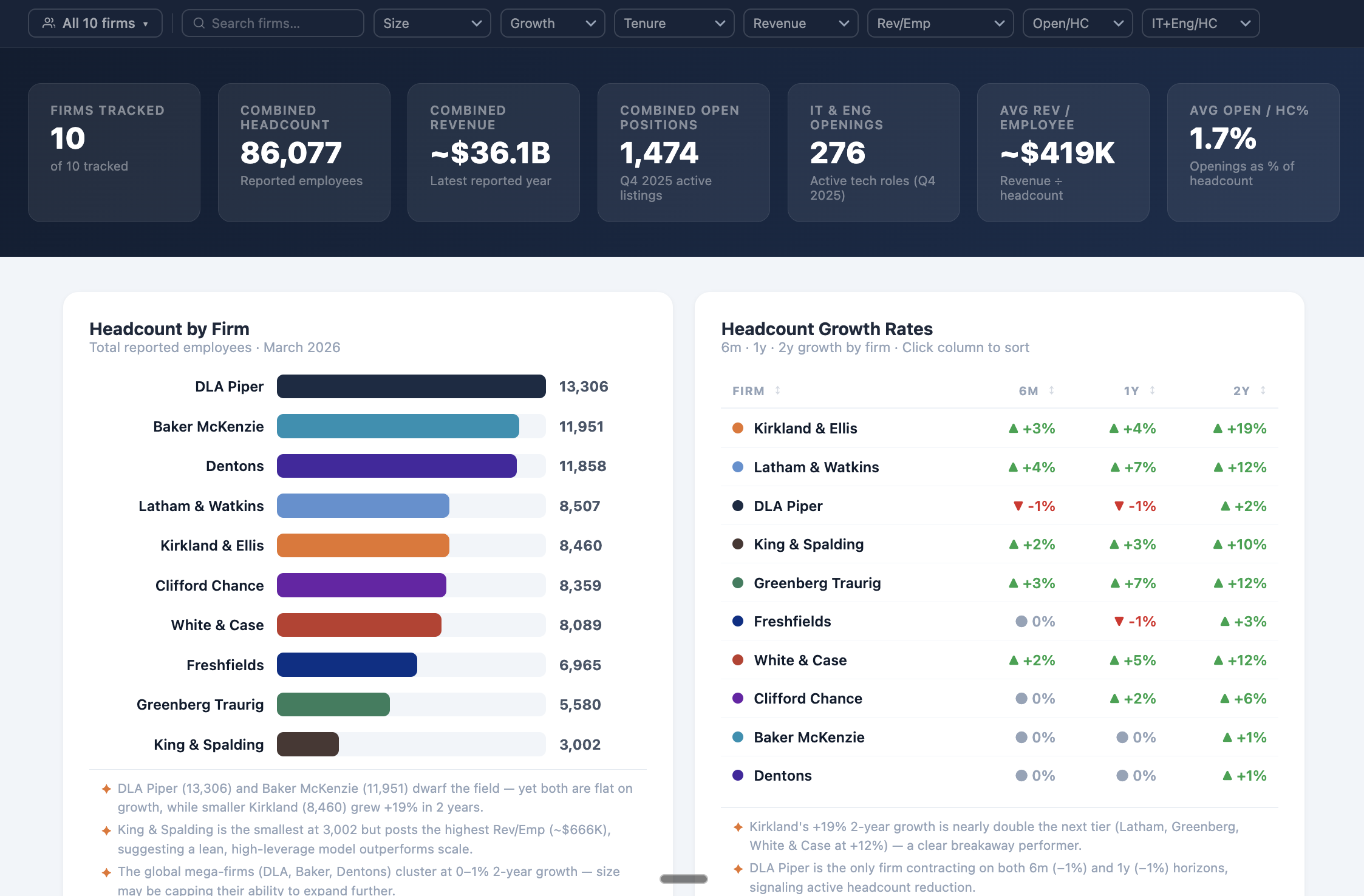
Task: Click Freshfields -1% 1Y value
Action: tap(1135, 622)
